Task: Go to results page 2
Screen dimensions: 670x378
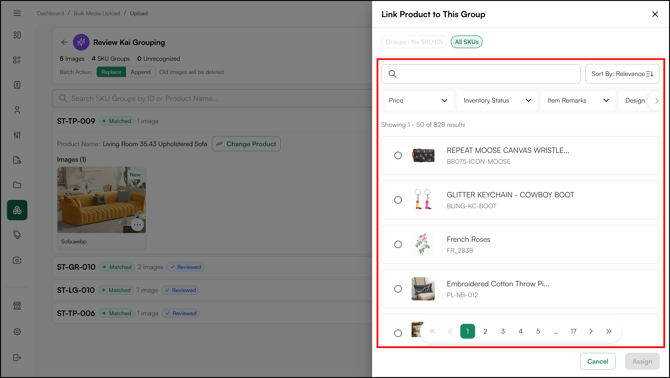Action: pos(485,331)
